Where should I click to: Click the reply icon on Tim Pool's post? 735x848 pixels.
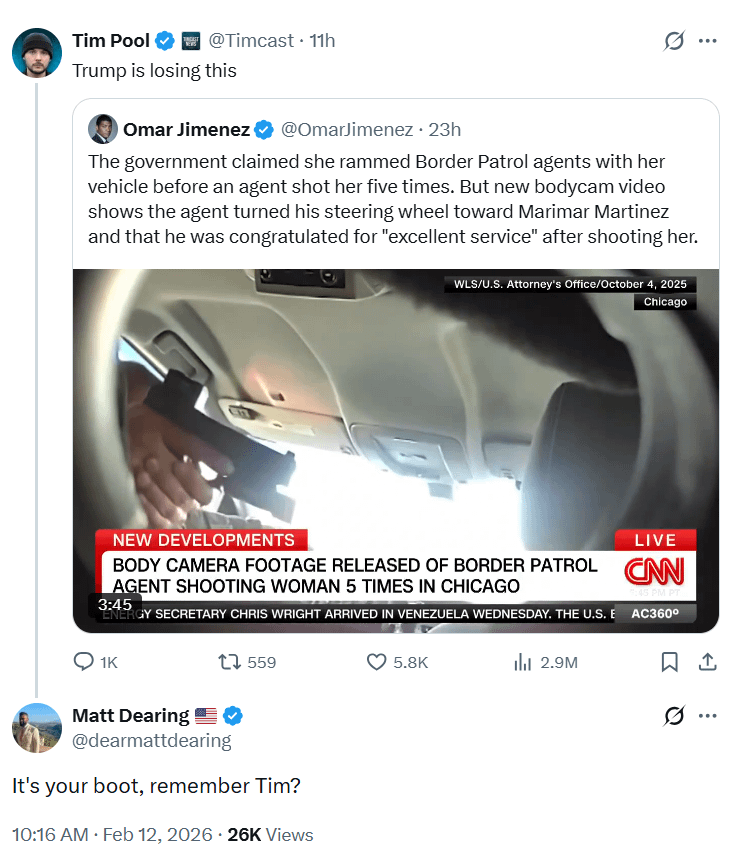[x=85, y=662]
